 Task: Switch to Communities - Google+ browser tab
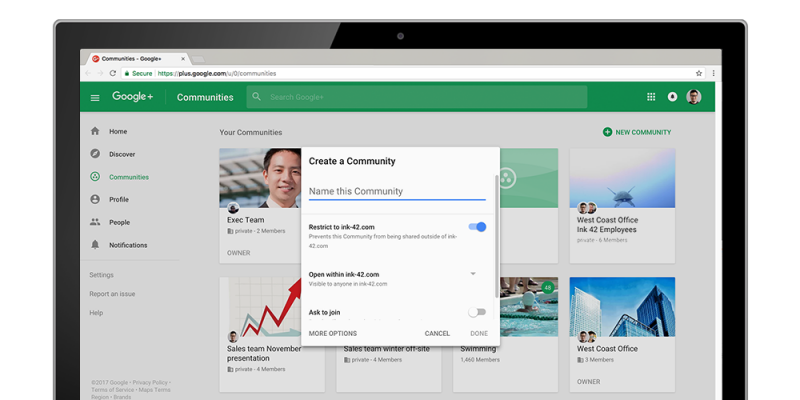pyautogui.click(x=137, y=59)
